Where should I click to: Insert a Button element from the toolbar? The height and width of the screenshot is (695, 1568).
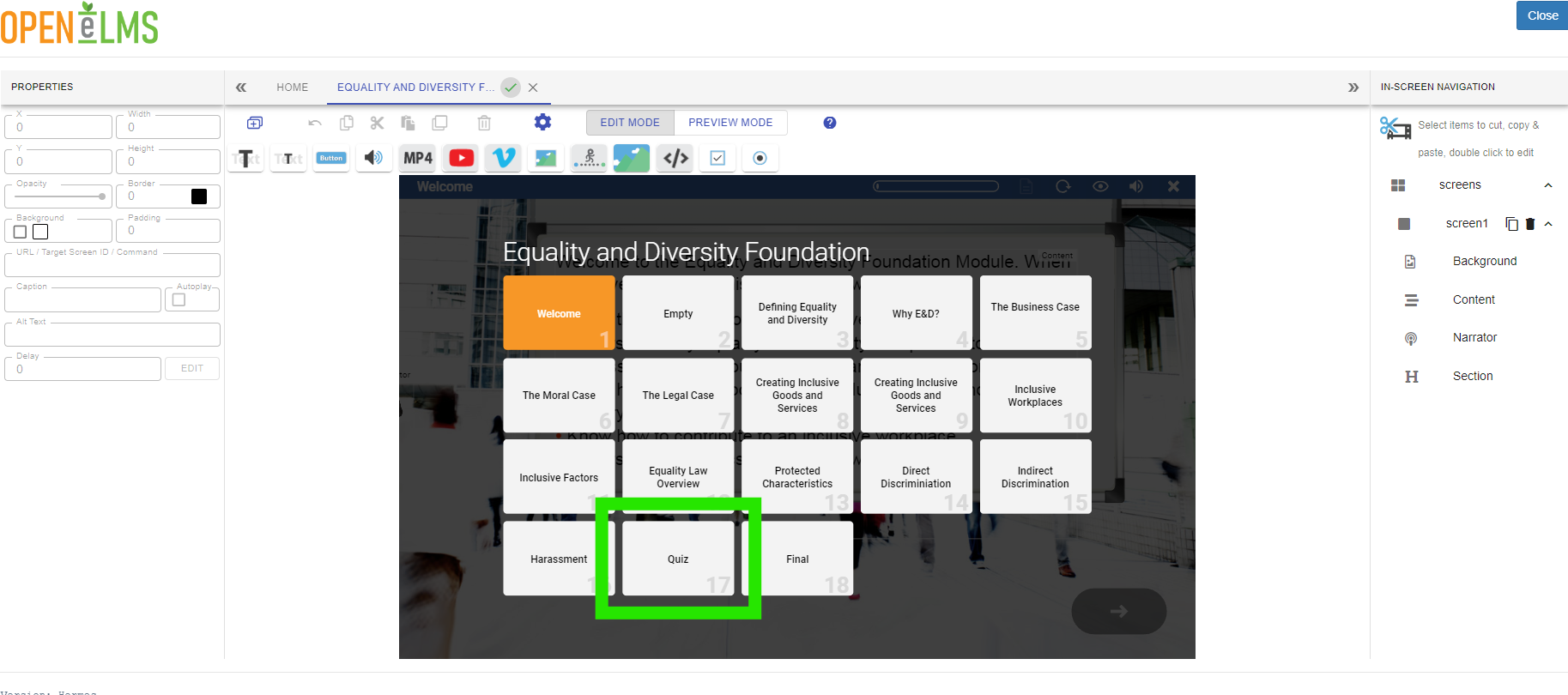(331, 158)
